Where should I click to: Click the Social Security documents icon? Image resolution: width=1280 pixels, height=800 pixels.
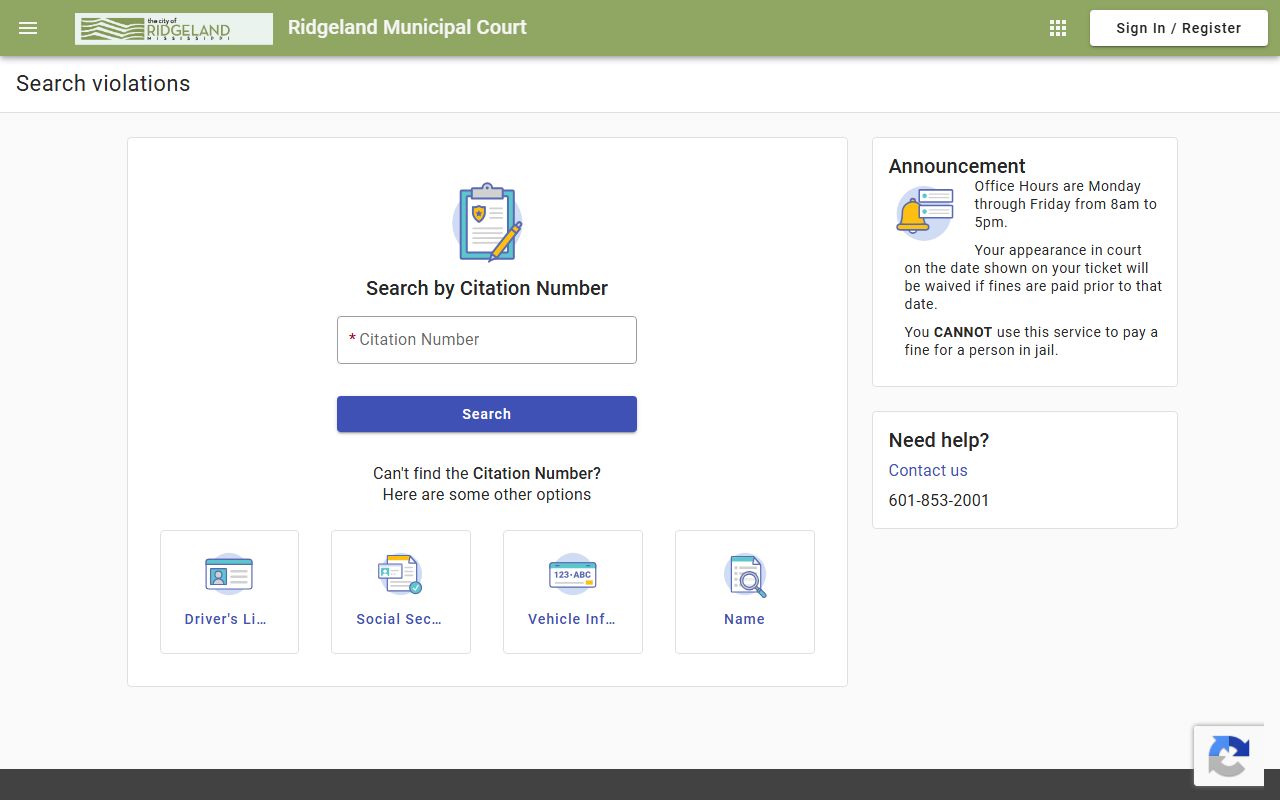[x=400, y=575]
